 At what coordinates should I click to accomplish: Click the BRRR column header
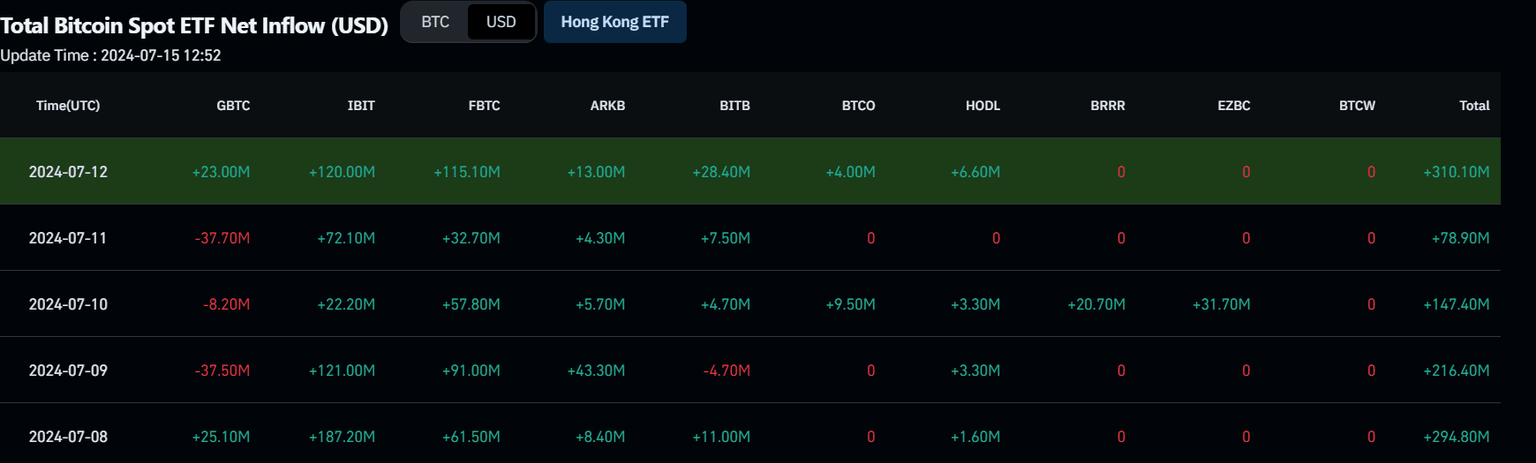[1108, 105]
